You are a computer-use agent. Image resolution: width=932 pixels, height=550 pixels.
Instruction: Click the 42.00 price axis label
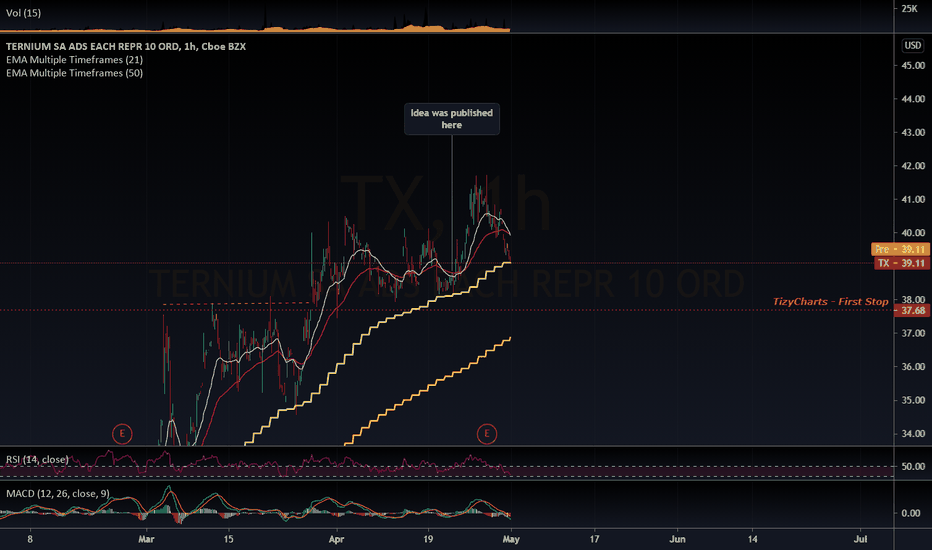pos(913,166)
